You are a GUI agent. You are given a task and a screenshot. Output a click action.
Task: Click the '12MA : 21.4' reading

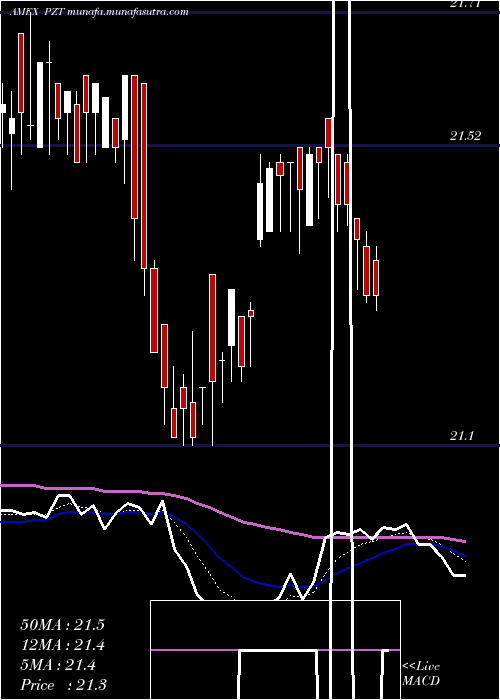62,645
